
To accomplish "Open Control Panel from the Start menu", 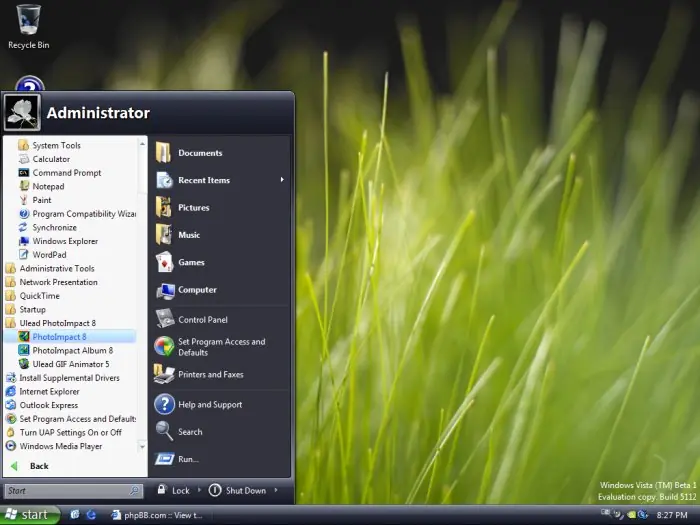I will [x=202, y=320].
